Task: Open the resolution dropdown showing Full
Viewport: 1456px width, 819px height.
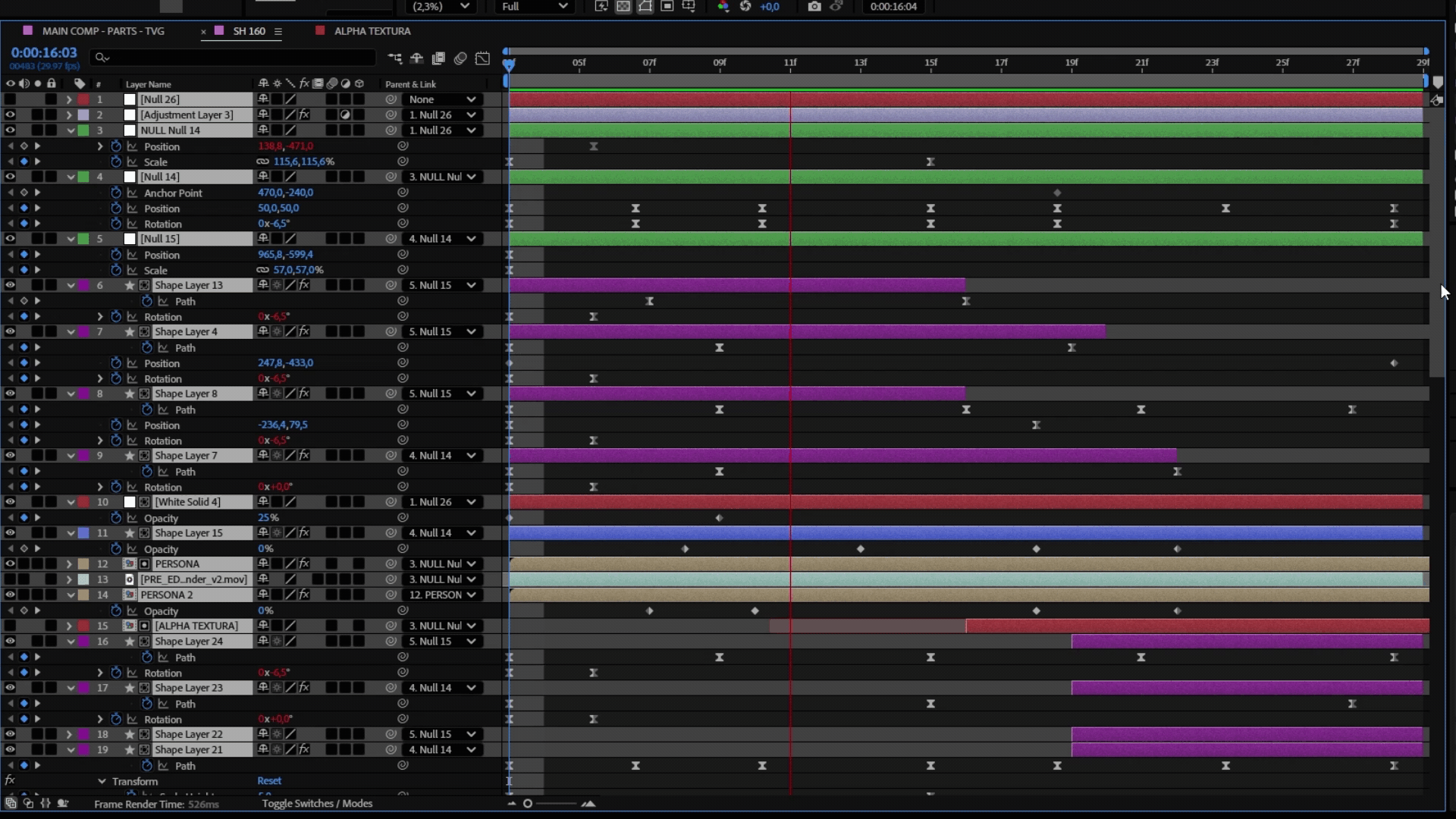Action: pos(534,6)
